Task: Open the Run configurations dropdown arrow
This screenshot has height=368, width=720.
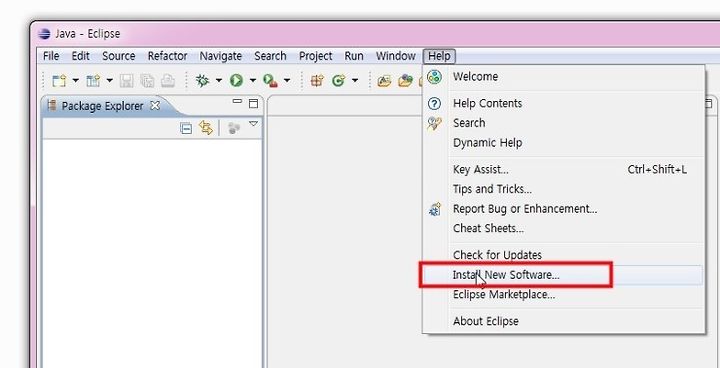Action: pyautogui.click(x=253, y=81)
